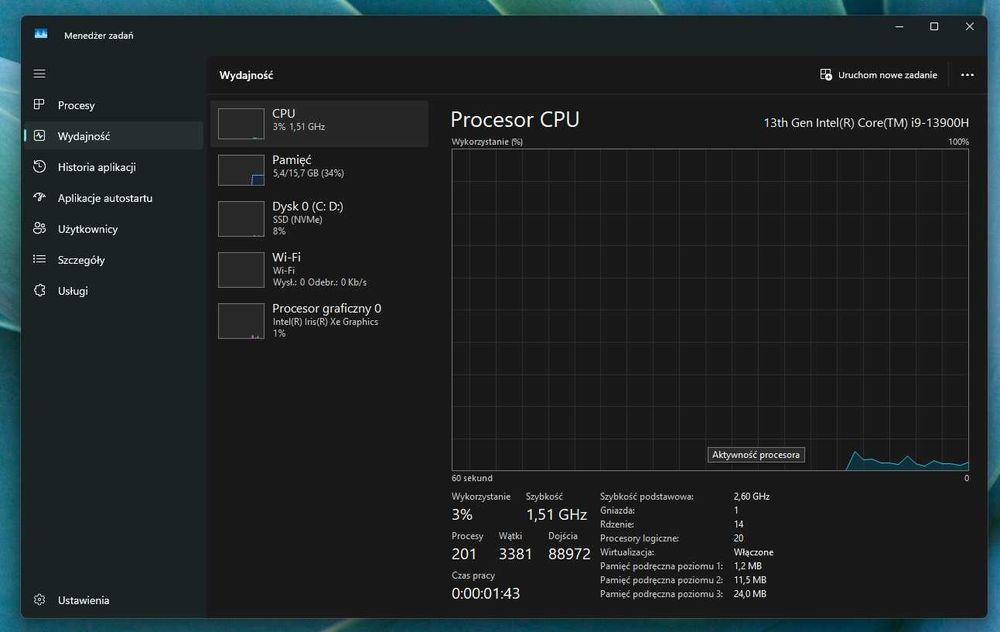Select Procesor graficzny 0 entry
The width and height of the screenshot is (1000, 632).
[x=319, y=321]
